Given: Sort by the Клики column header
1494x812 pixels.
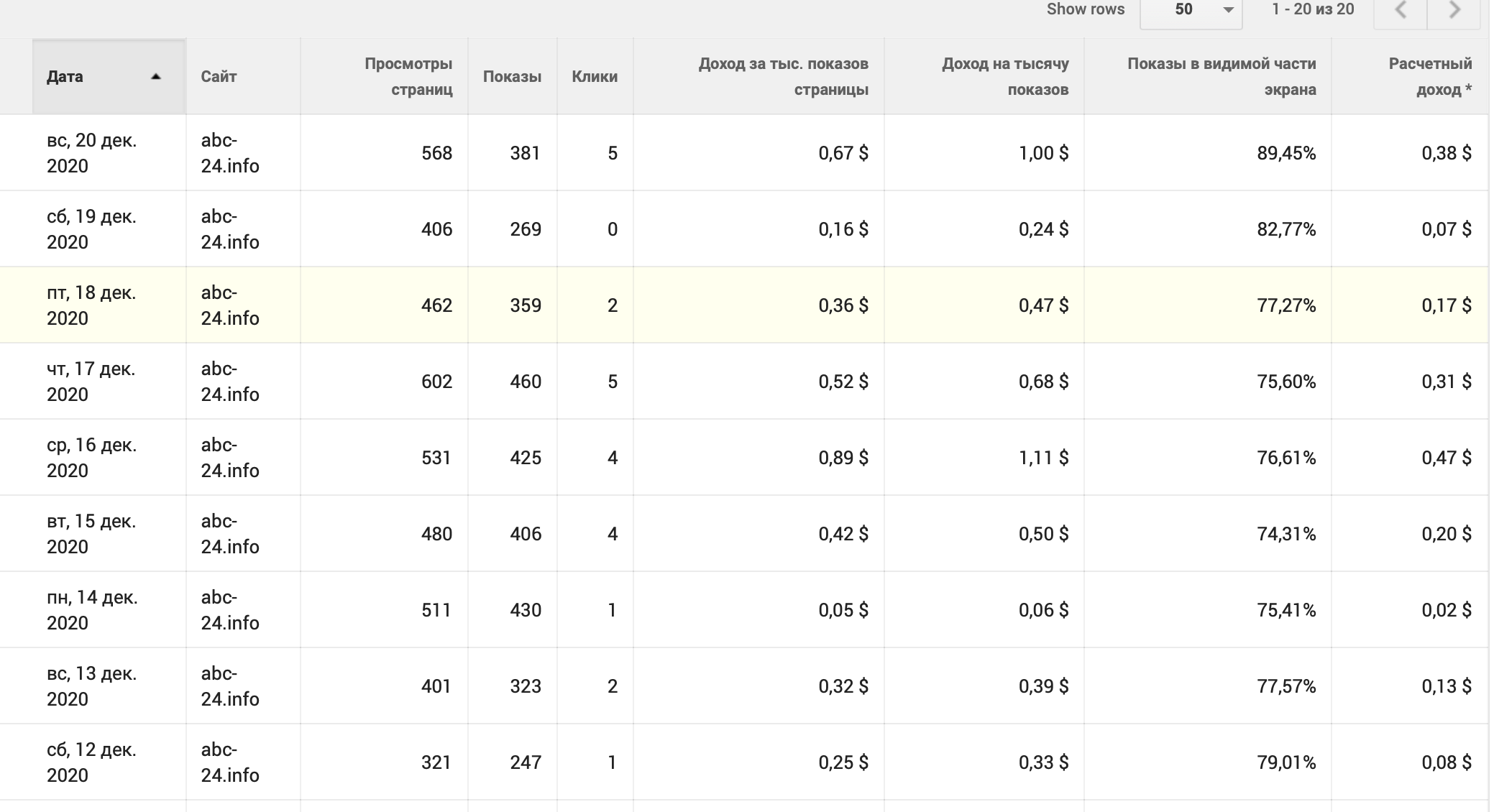Looking at the screenshot, I should click(595, 76).
